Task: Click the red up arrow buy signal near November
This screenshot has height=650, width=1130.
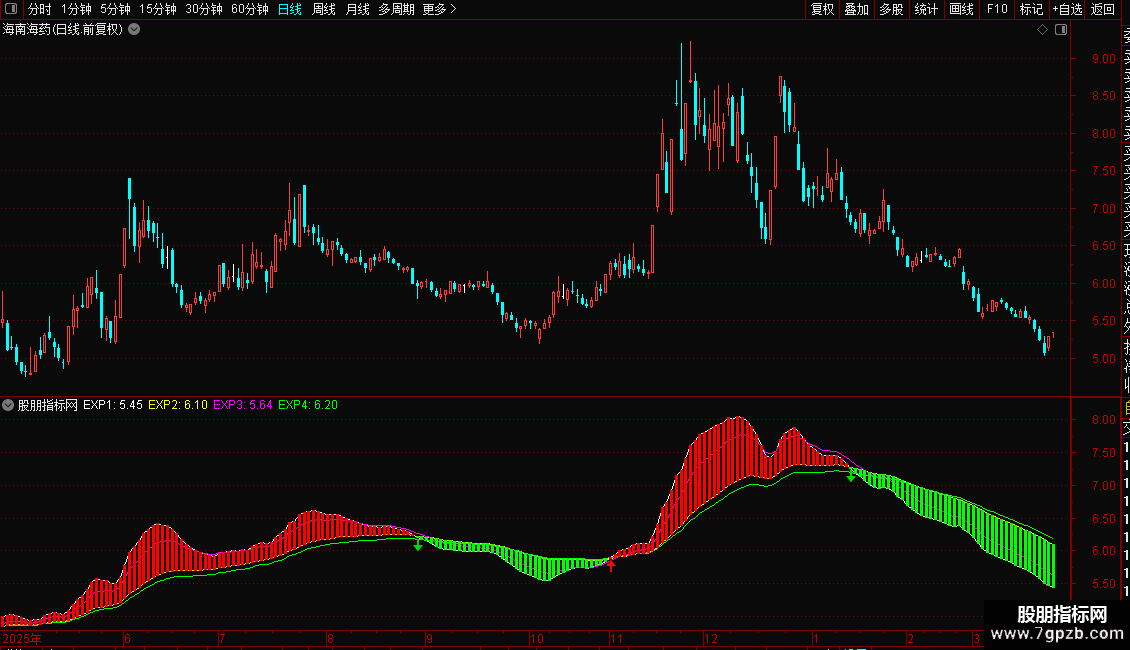Action: pyautogui.click(x=611, y=564)
